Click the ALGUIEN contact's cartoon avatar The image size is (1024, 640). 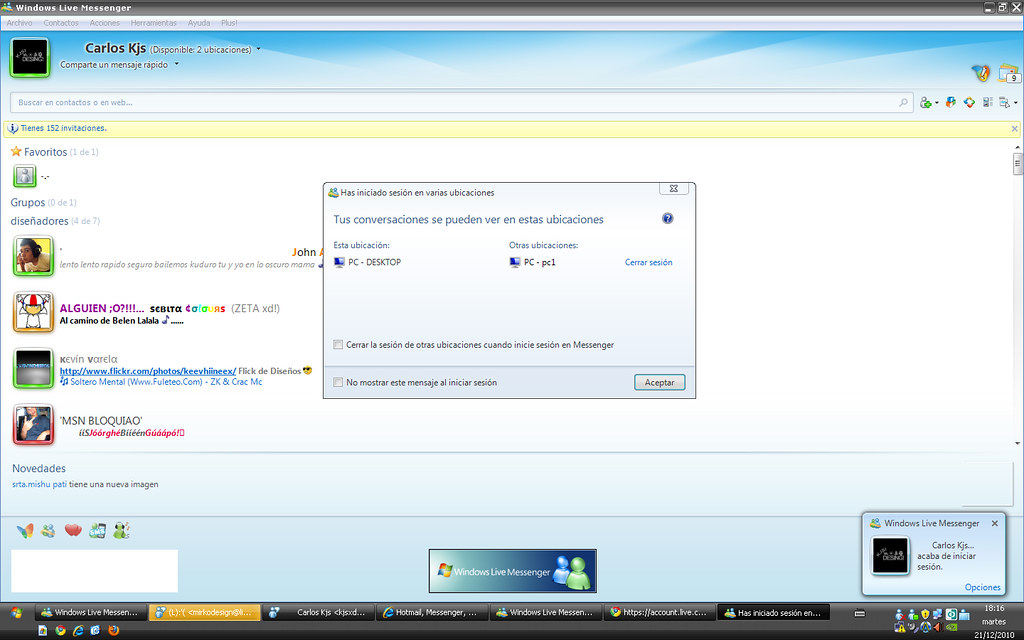pos(33,312)
